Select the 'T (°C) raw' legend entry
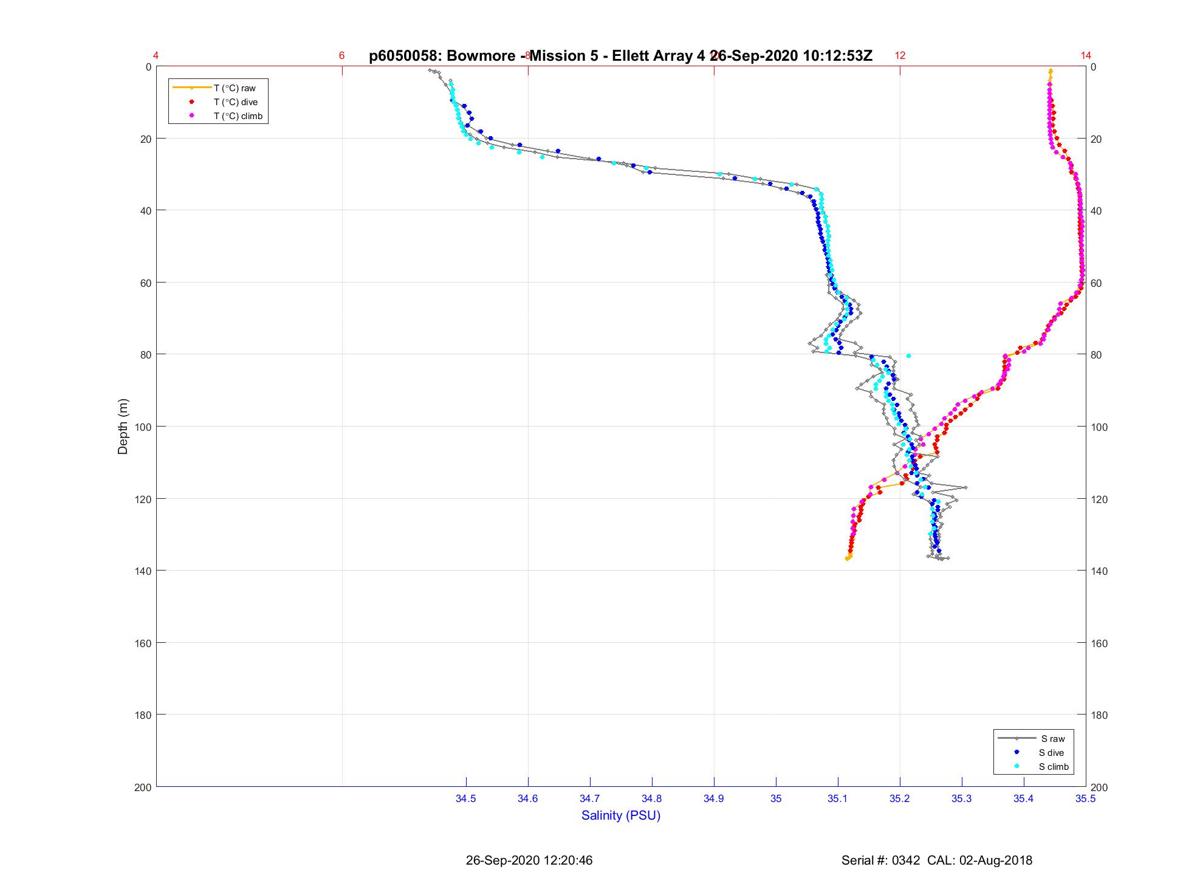1200x885 pixels. 235,88
